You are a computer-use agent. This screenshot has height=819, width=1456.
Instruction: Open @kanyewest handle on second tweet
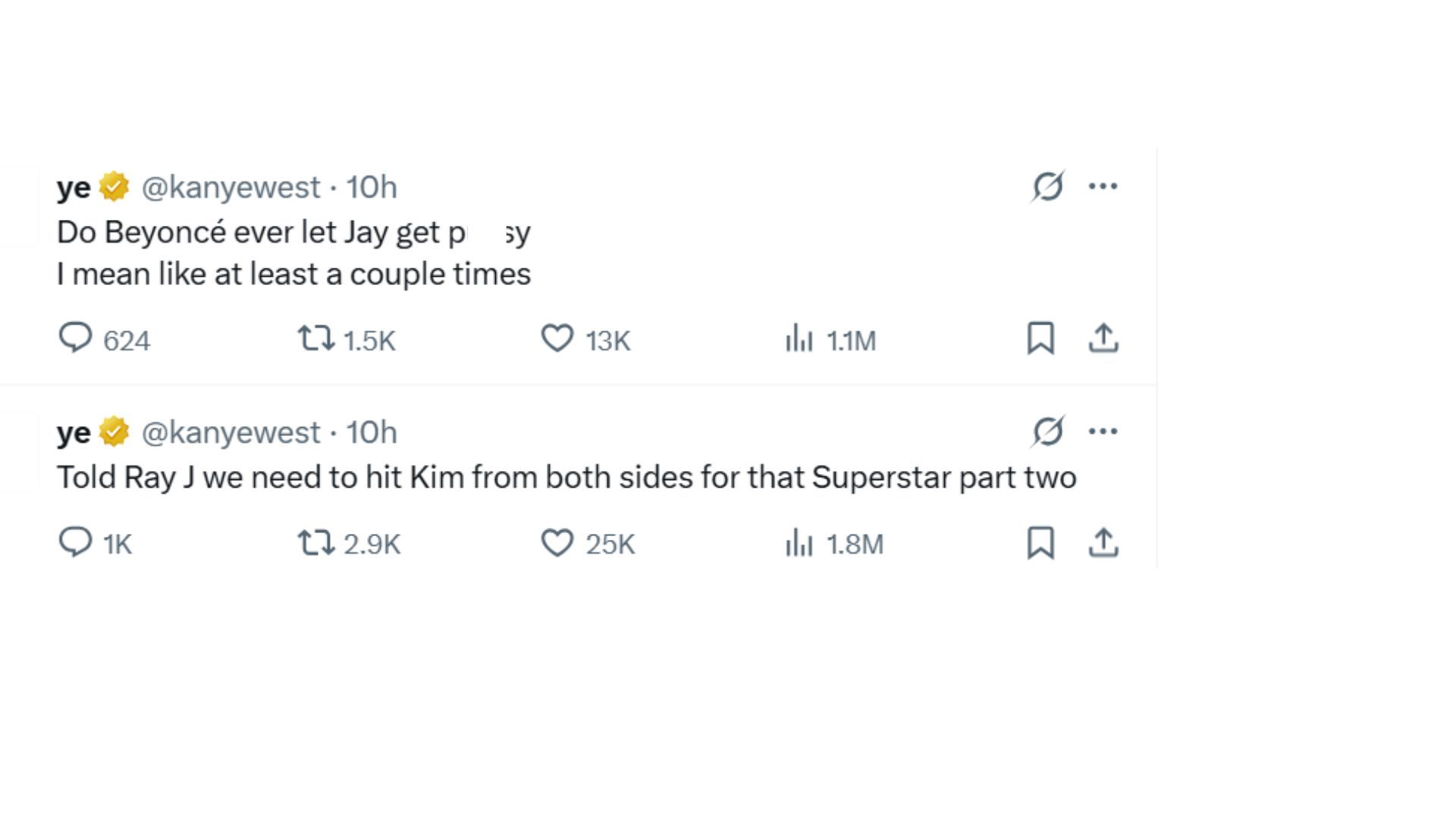[231, 433]
